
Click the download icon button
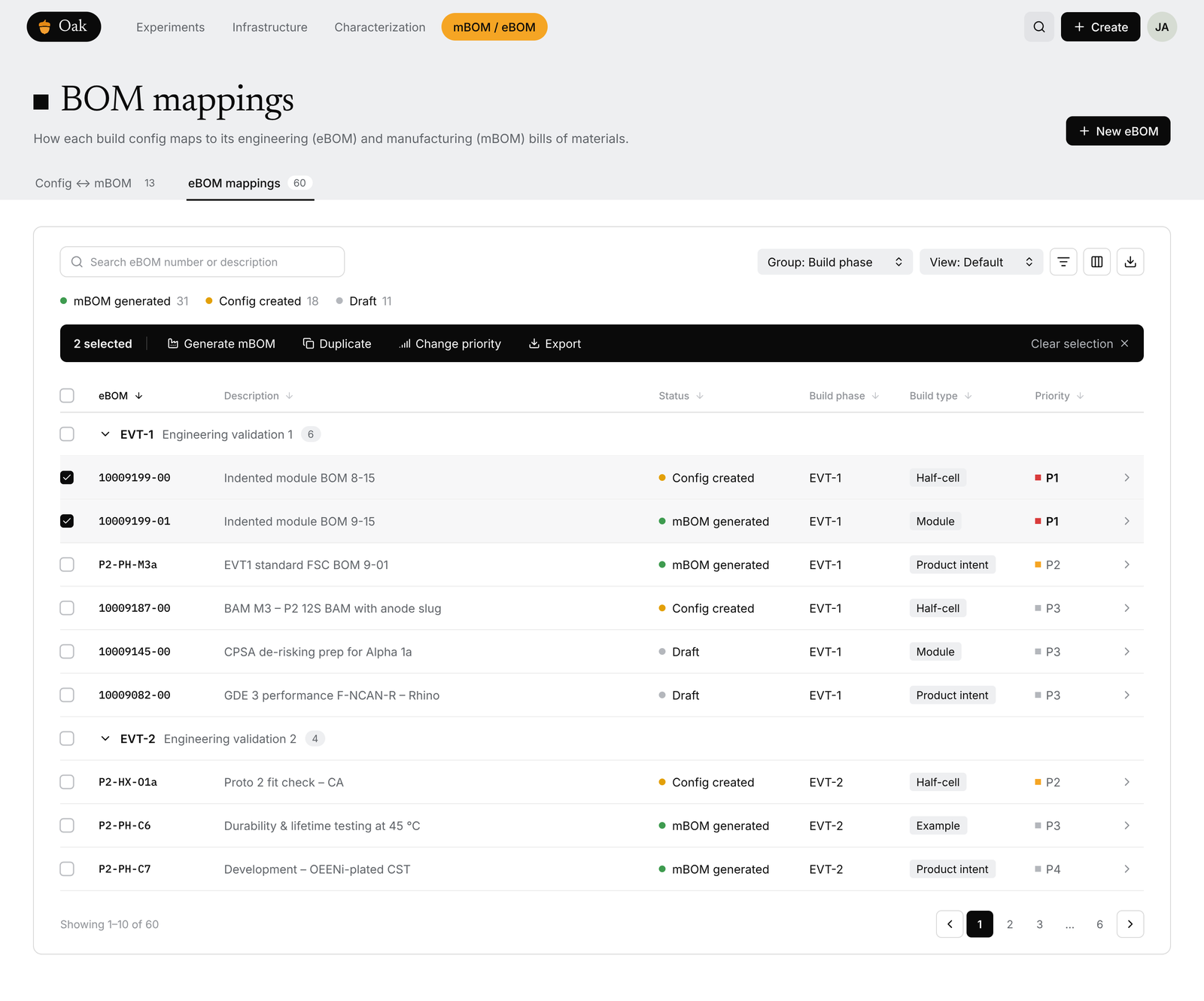pyautogui.click(x=1130, y=262)
